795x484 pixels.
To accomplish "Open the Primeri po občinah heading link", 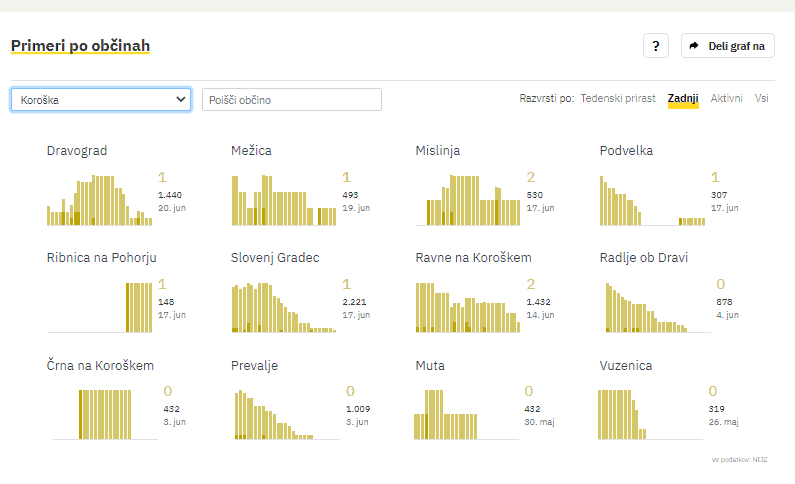I will click(80, 46).
